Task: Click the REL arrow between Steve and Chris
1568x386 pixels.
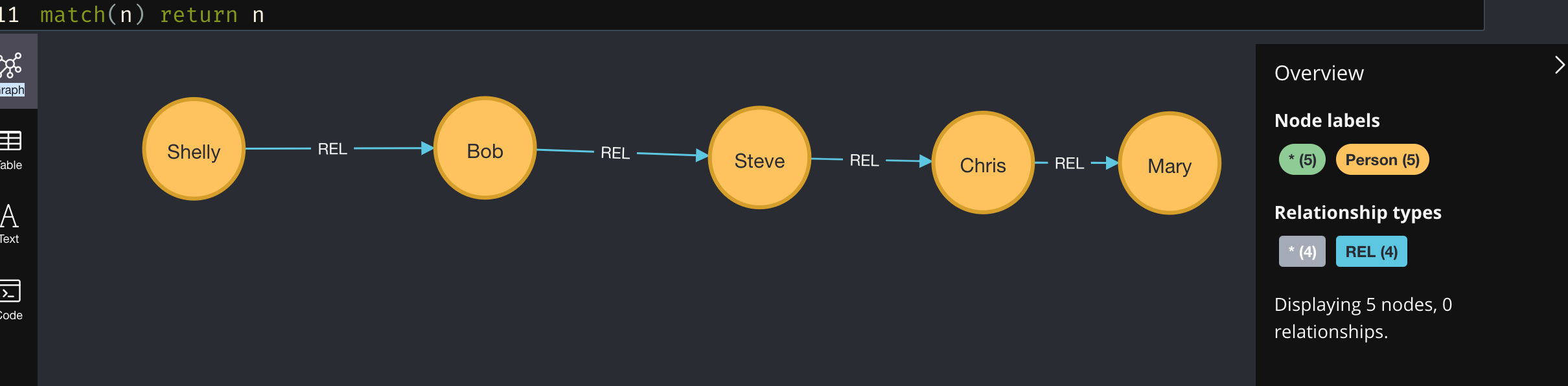Action: pyautogui.click(x=864, y=160)
